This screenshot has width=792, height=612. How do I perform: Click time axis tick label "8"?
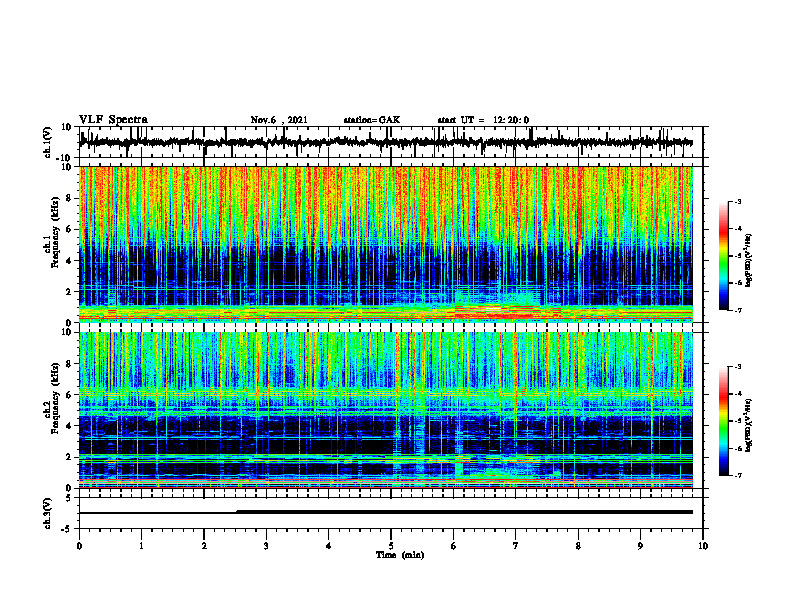(x=578, y=546)
